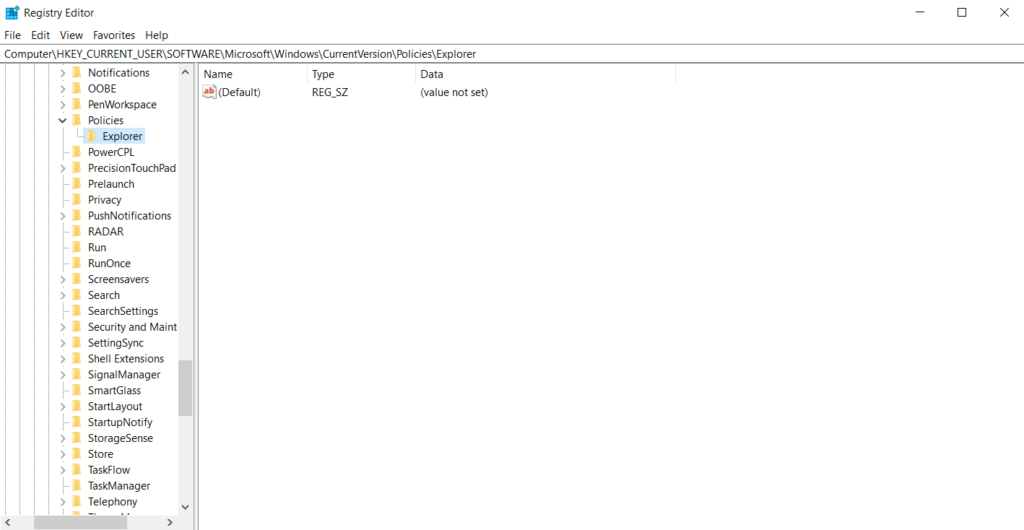The width and height of the screenshot is (1024, 530).
Task: Open the View menu
Action: pos(71,35)
